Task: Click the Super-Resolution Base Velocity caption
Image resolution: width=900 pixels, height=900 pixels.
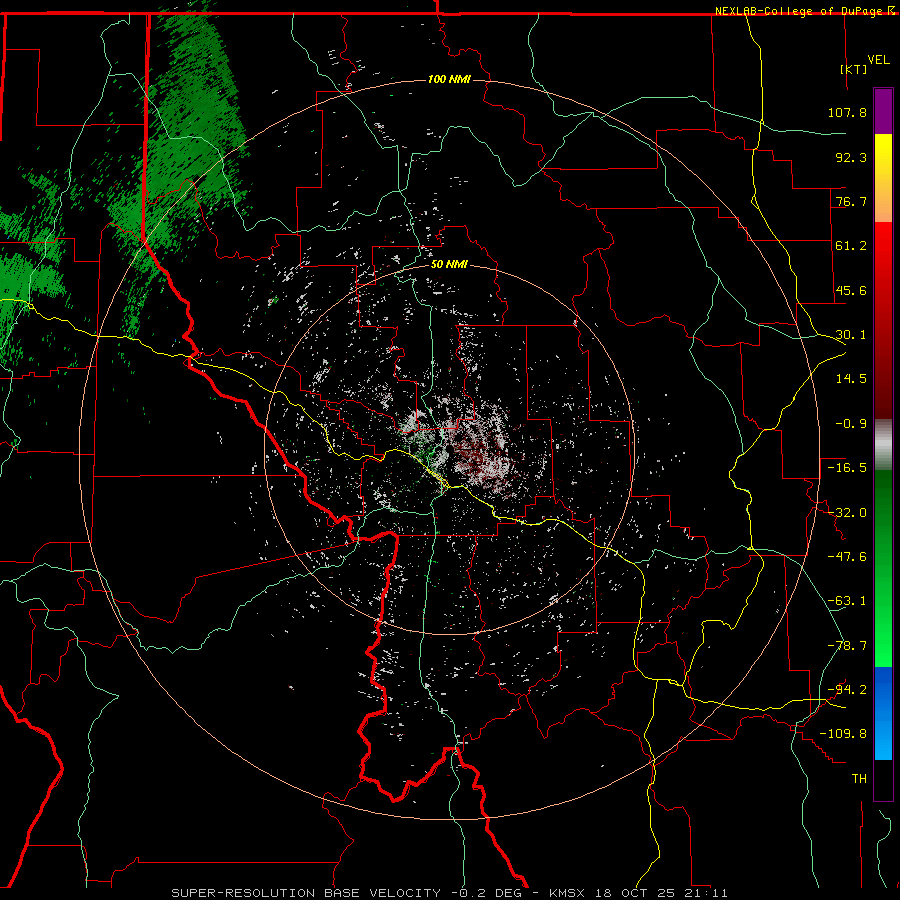Action: [x=449, y=893]
